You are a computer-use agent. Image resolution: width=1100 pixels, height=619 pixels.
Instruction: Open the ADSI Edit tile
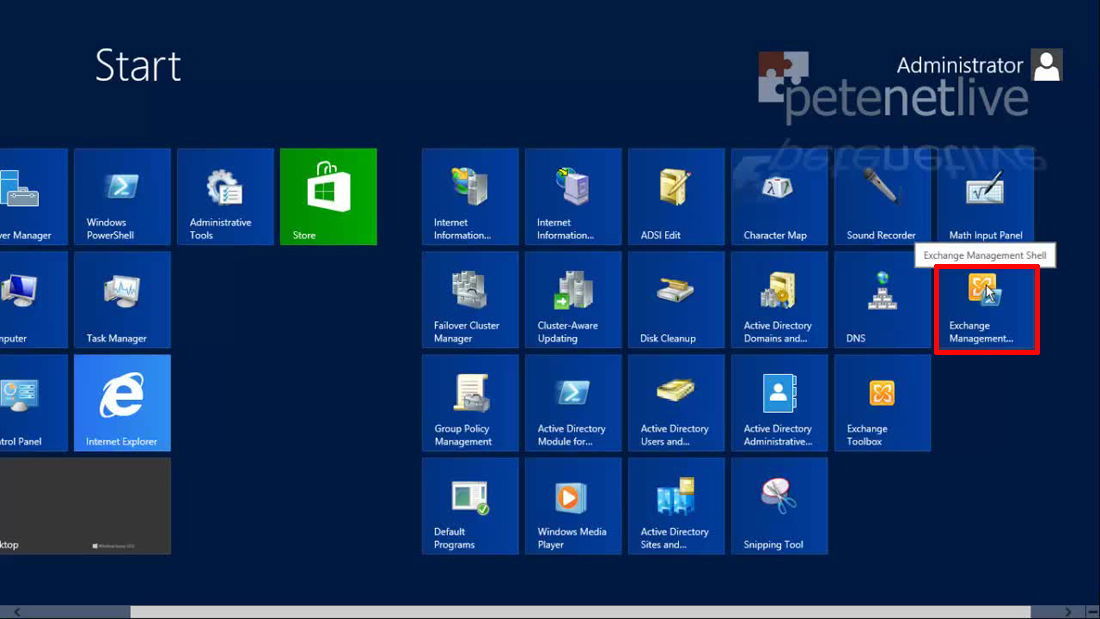click(676, 197)
